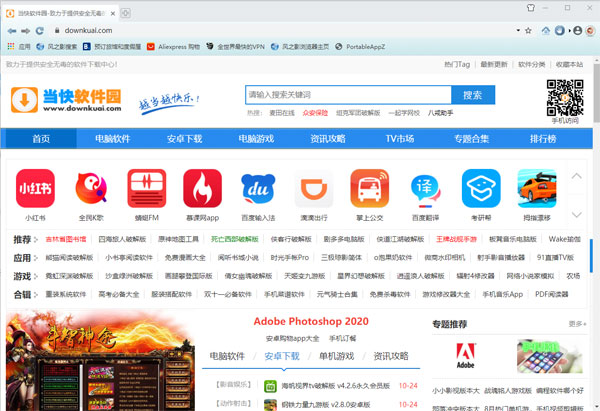
Task: Open the 最新更新 link
Action: coord(494,64)
